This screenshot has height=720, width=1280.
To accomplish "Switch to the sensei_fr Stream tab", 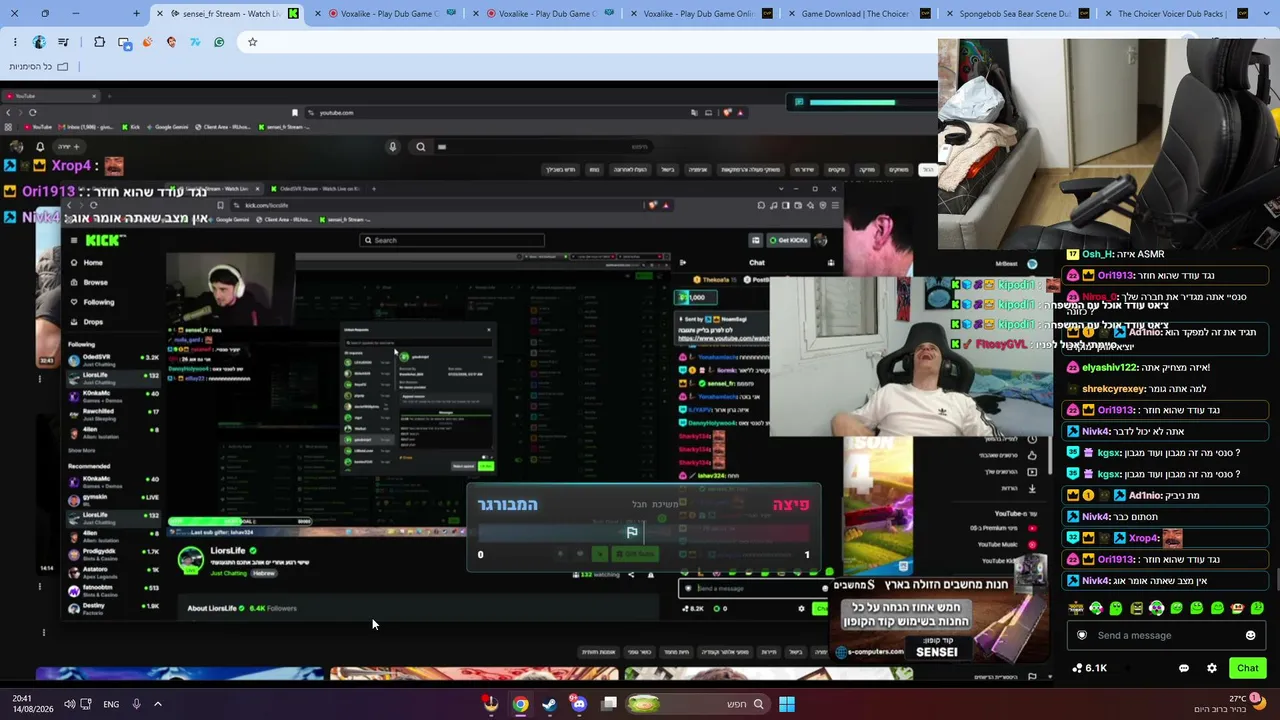I will coord(228,14).
